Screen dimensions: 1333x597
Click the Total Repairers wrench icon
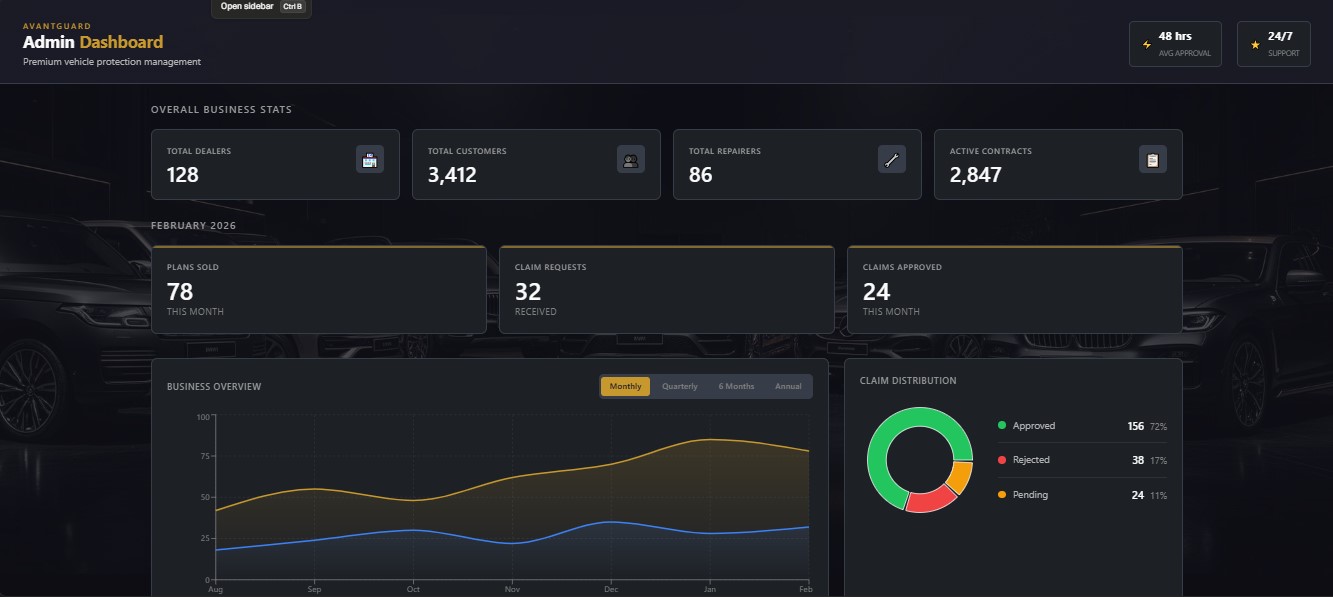tap(892, 159)
